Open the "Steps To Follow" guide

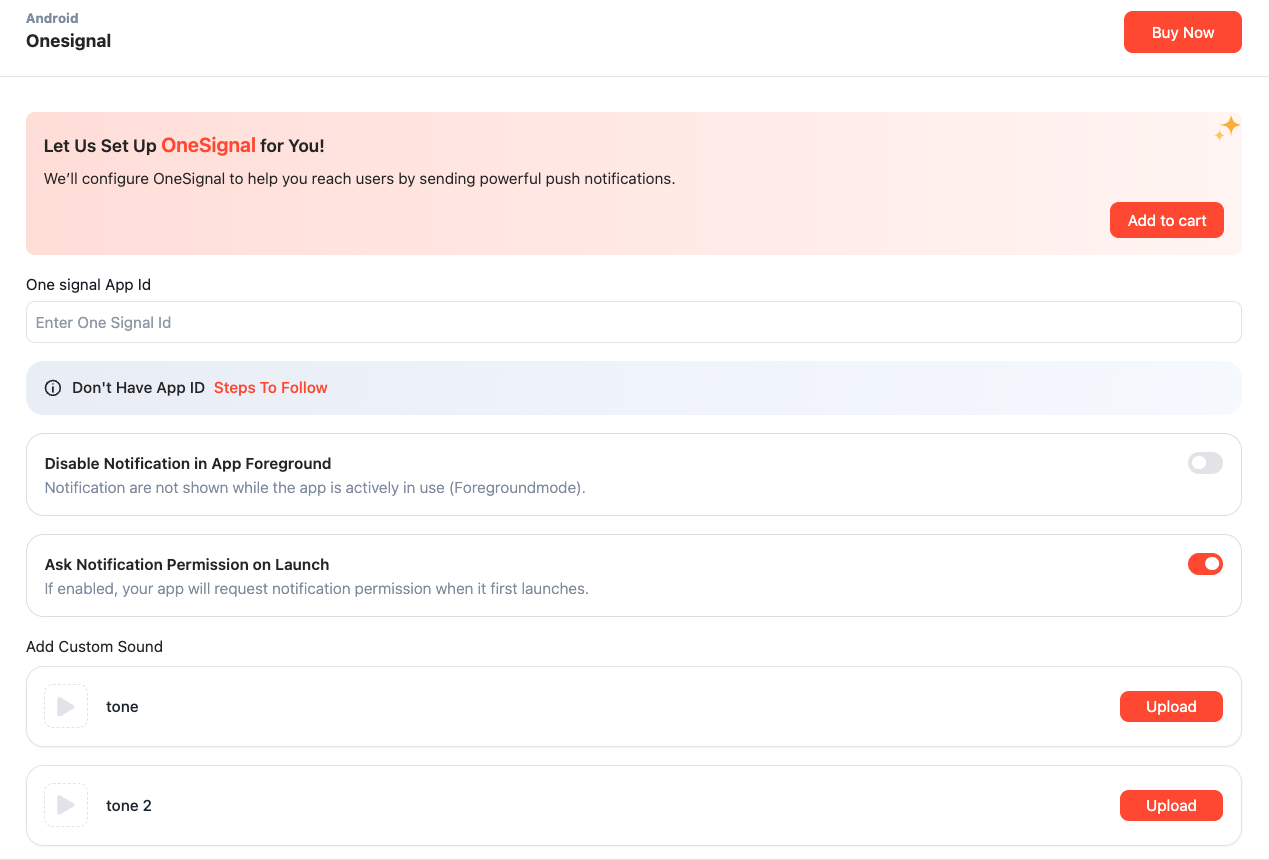point(270,387)
